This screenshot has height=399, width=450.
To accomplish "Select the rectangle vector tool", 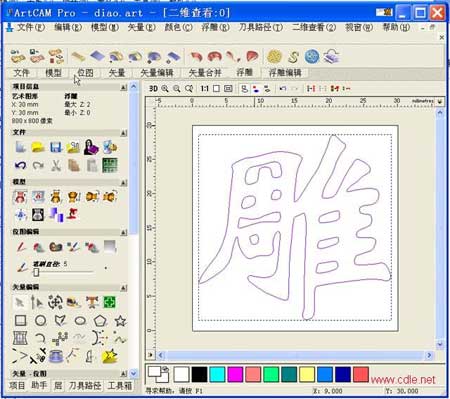I will point(21,320).
